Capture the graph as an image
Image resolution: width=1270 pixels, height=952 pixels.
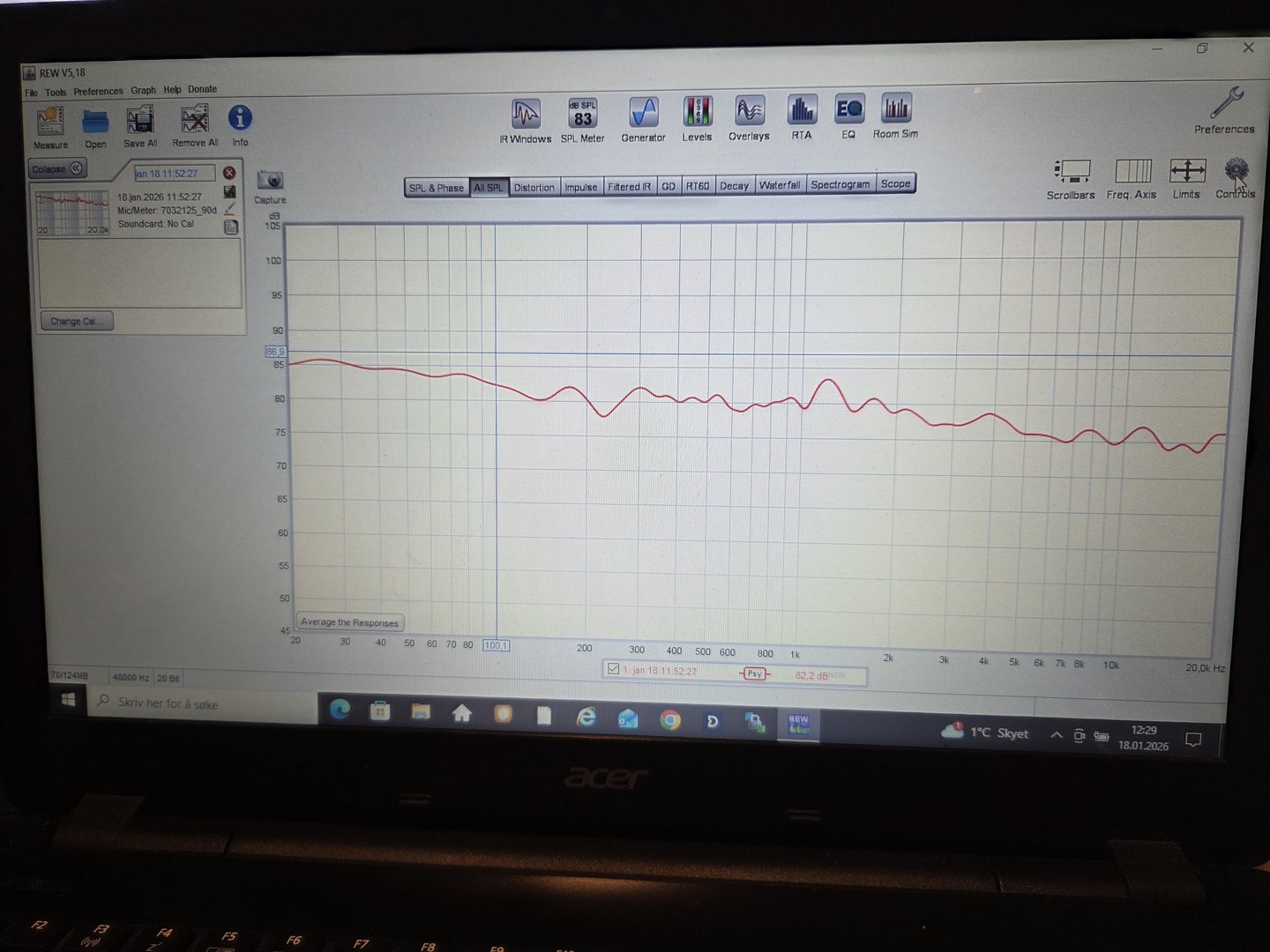(270, 187)
